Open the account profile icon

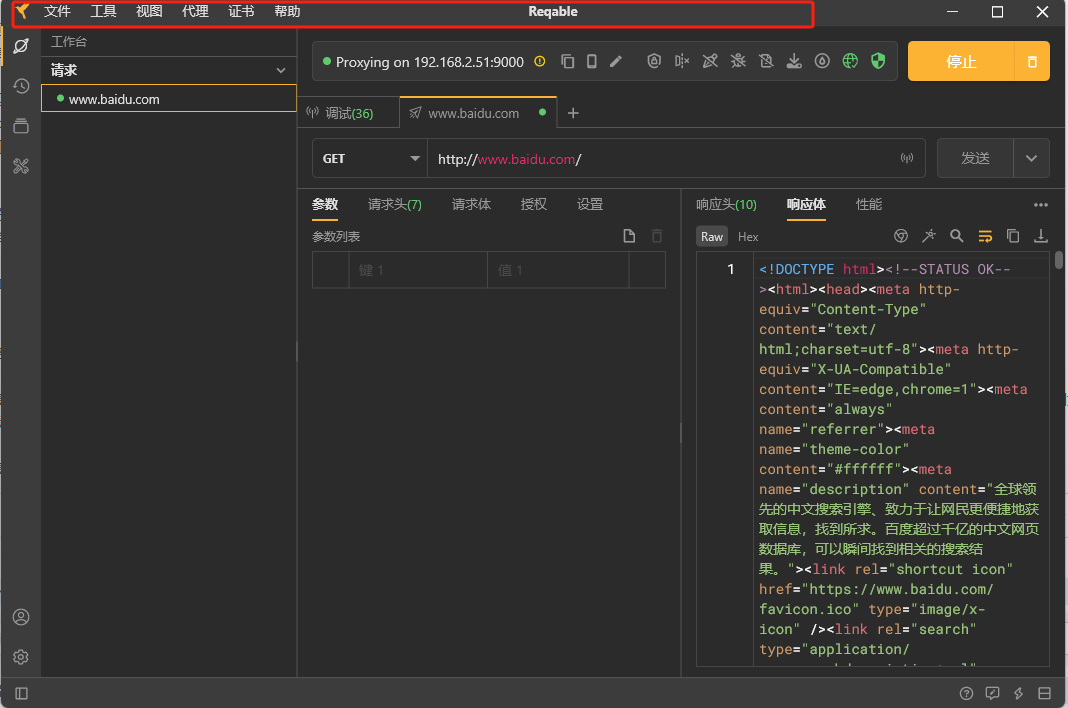click(21, 617)
